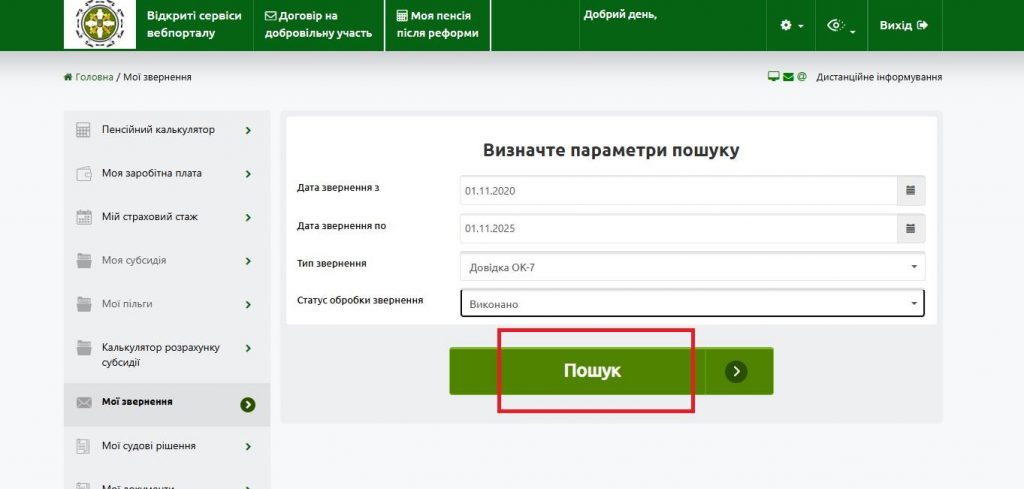Expand Калькулятор розрахунку субсидії chevron
The width and height of the screenshot is (1024, 489).
tap(248, 349)
